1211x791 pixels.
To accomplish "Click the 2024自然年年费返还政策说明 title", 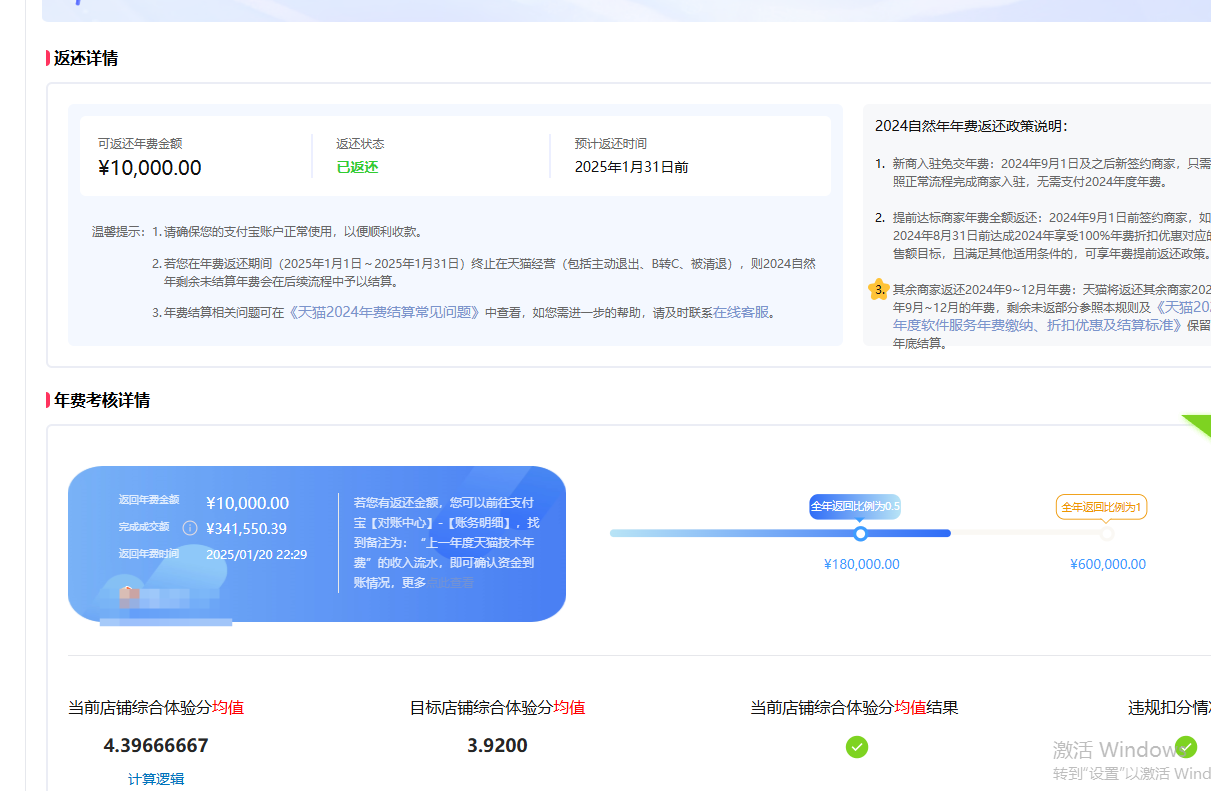I will [x=971, y=126].
